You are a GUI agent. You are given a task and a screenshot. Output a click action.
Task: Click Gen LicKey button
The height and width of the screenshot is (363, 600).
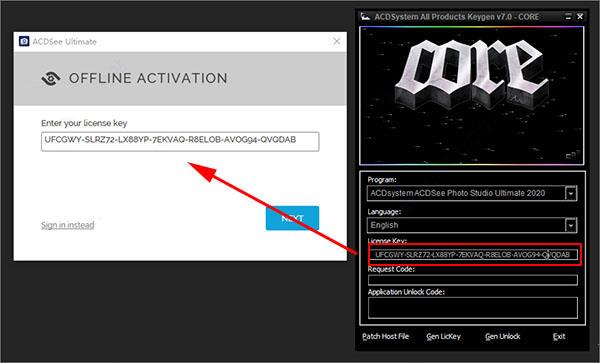point(443,337)
